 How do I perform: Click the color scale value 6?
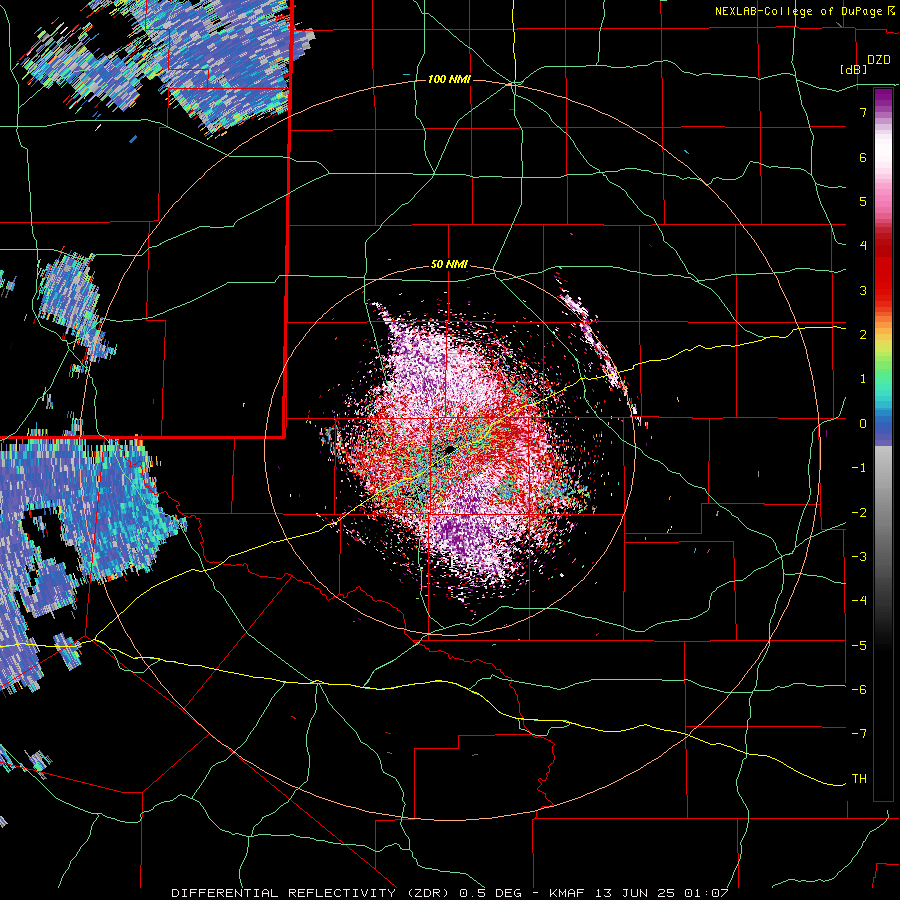click(863, 157)
